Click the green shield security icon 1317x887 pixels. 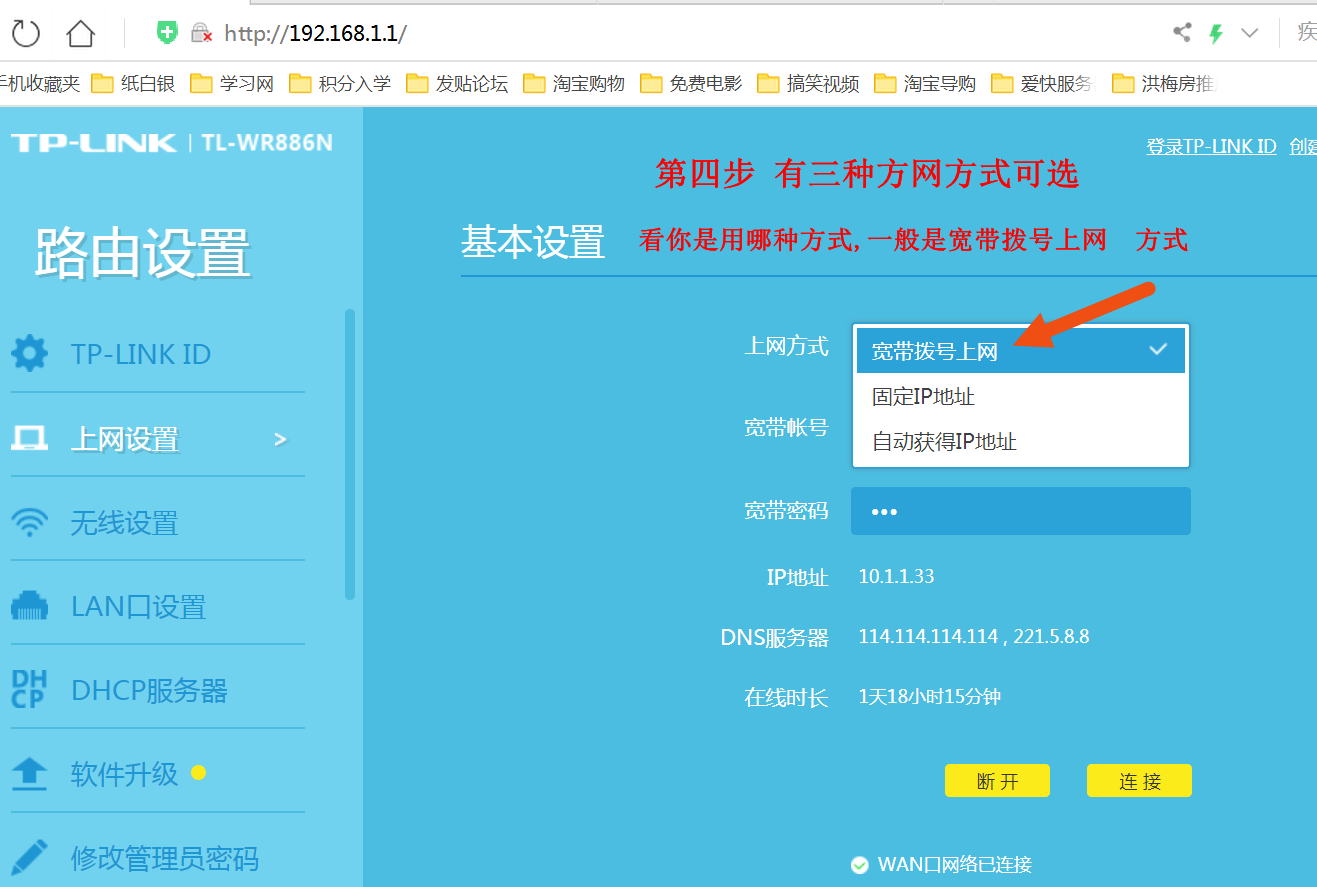(x=167, y=33)
